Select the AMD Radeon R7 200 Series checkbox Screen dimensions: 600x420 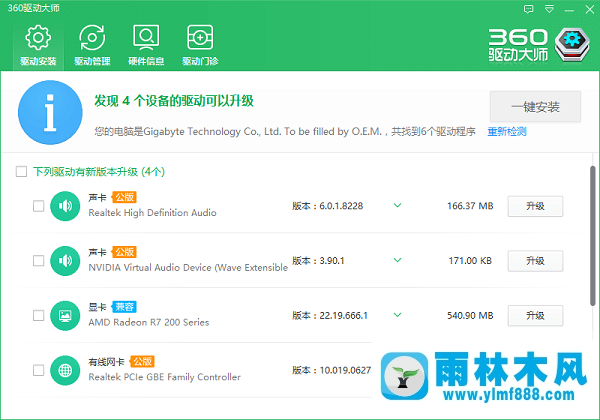[39, 316]
